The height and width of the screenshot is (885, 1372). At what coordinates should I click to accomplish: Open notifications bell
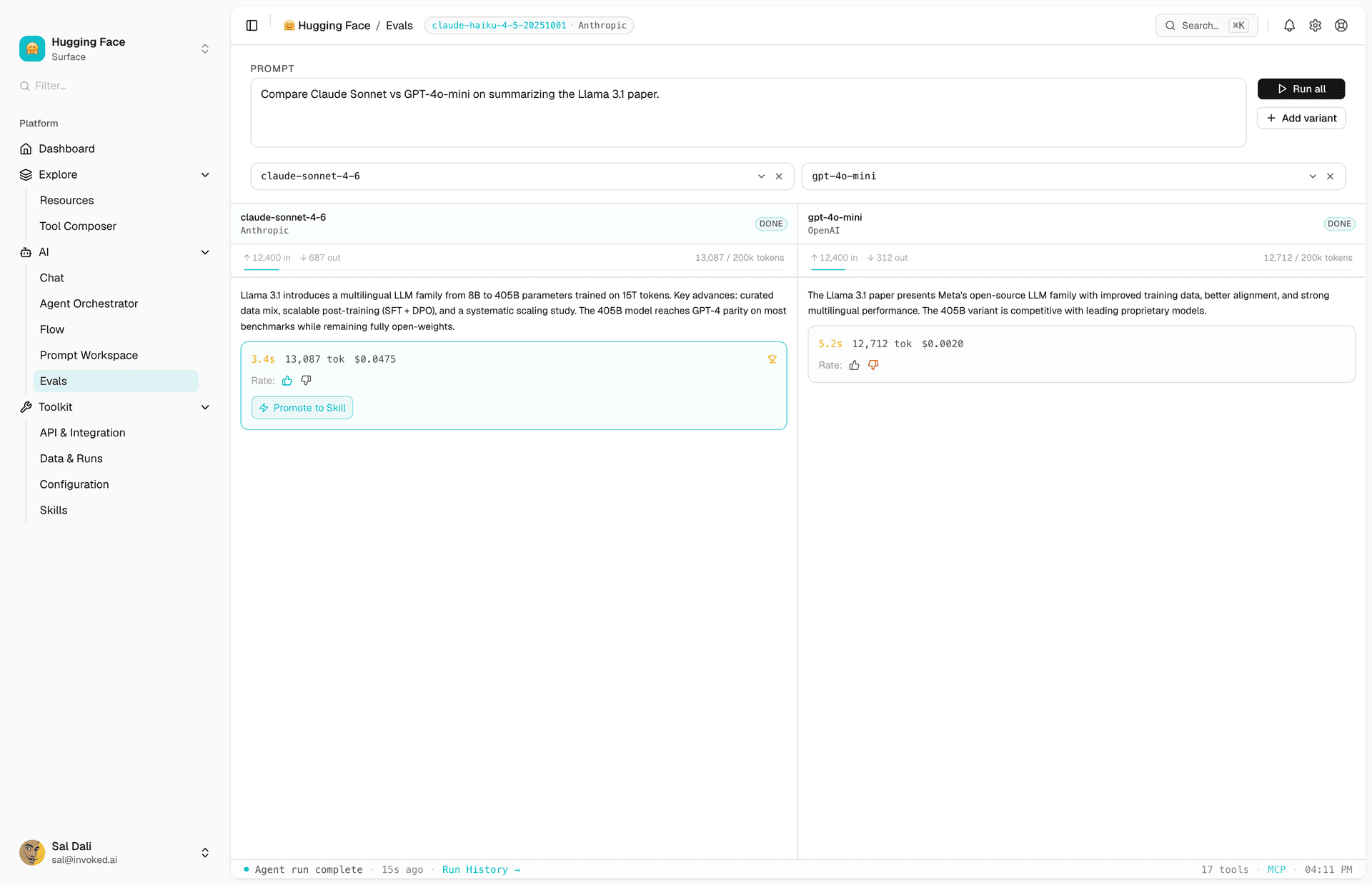click(1289, 26)
